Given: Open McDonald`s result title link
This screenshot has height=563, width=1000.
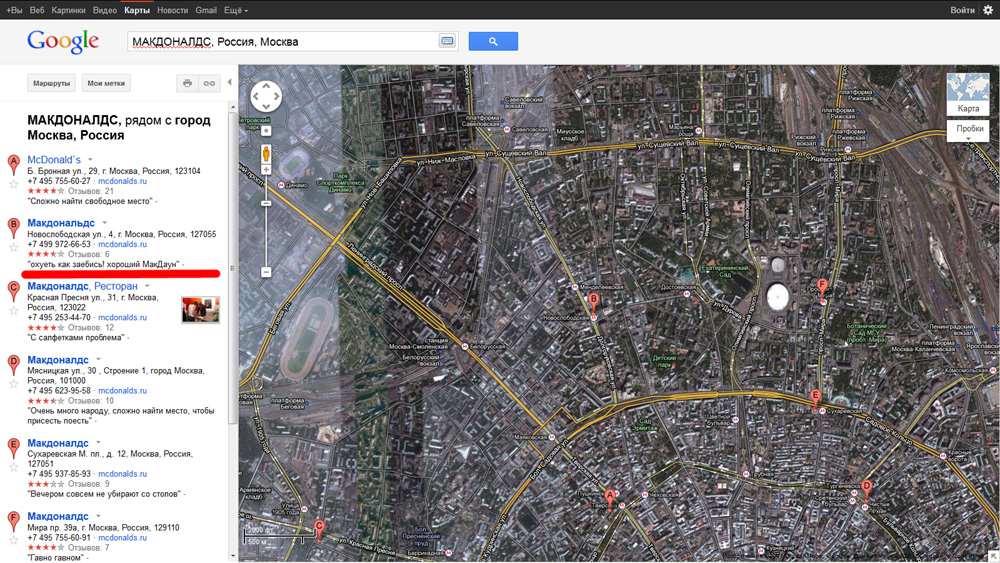Looking at the screenshot, I should point(54,159).
